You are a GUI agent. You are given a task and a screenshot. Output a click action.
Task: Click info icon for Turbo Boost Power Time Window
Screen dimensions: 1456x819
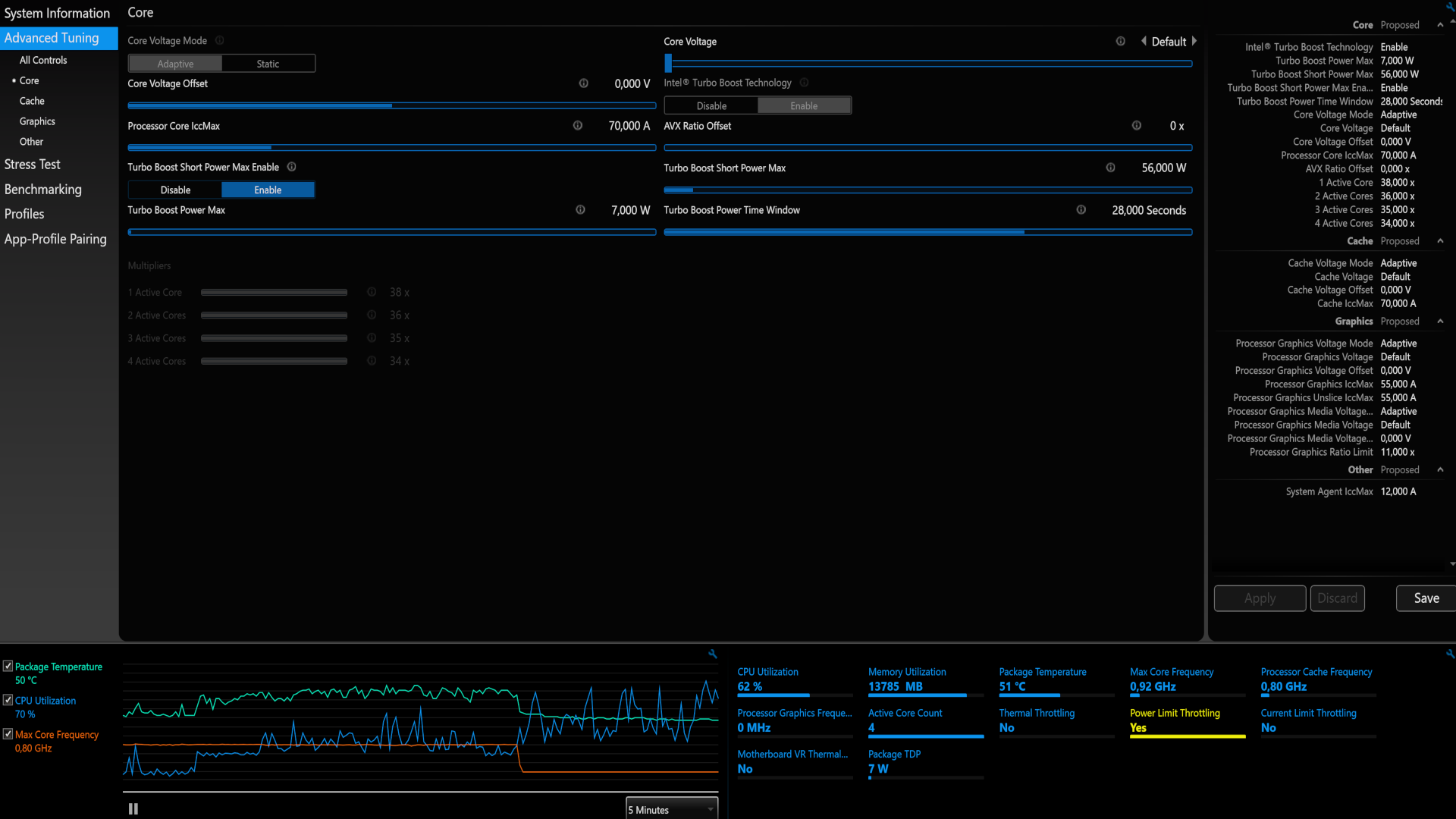pyautogui.click(x=1081, y=210)
